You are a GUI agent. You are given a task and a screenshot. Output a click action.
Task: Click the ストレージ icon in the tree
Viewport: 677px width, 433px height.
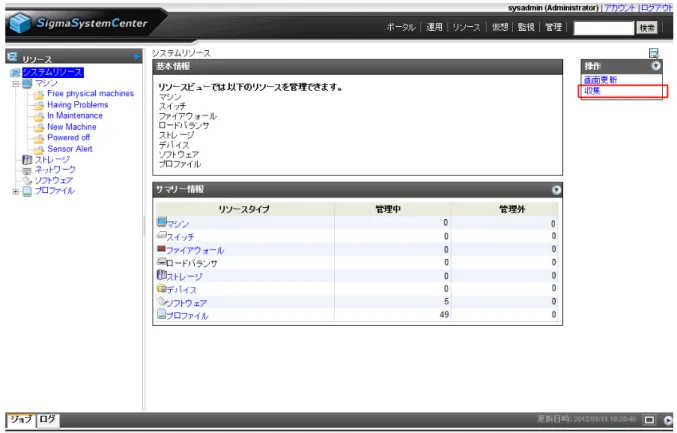coord(27,160)
